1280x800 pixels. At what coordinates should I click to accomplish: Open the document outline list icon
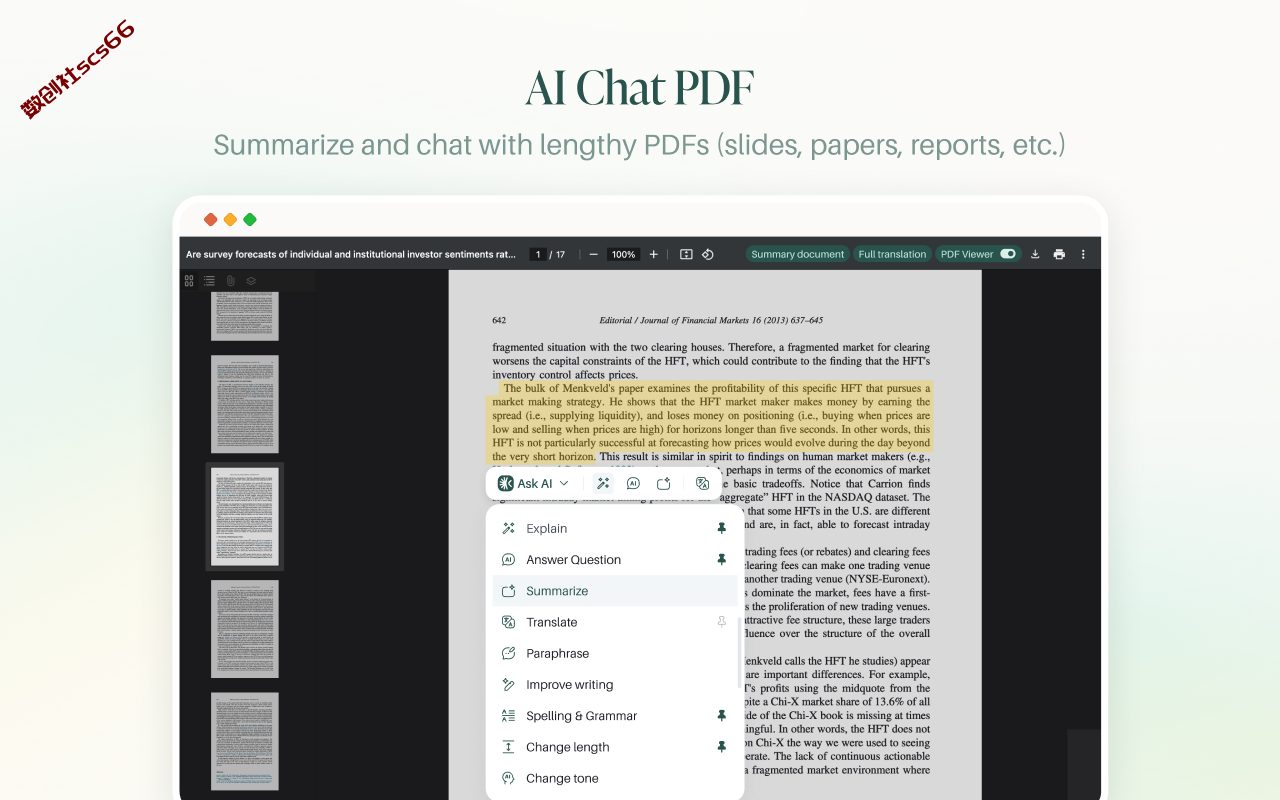pos(210,281)
